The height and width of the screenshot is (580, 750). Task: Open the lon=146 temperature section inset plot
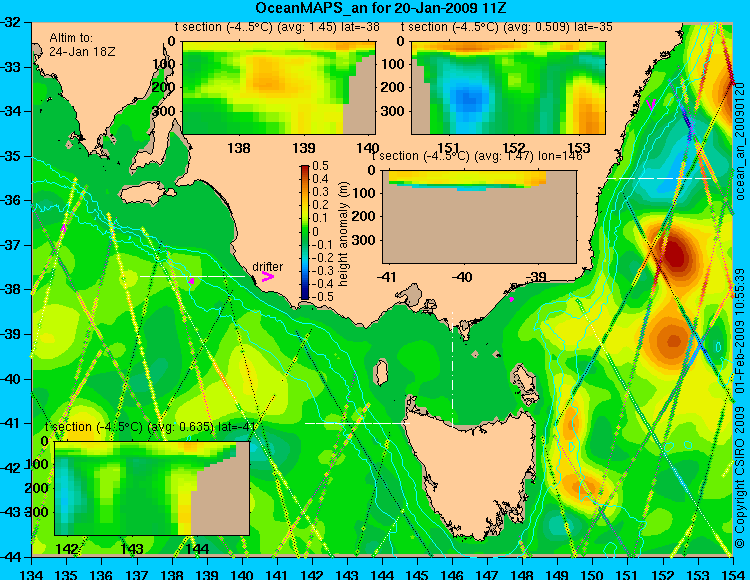tap(479, 217)
